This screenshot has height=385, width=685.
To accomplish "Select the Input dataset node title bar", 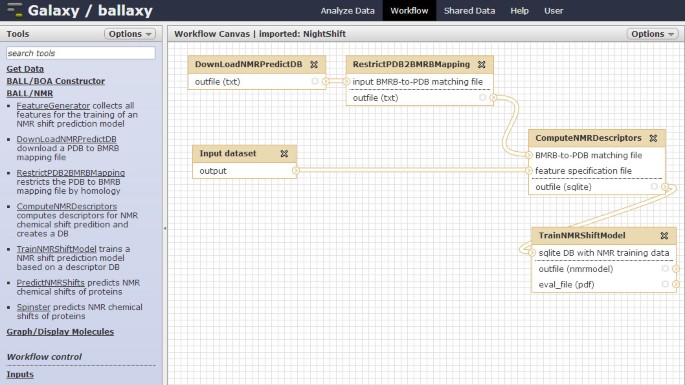I will (245, 154).
